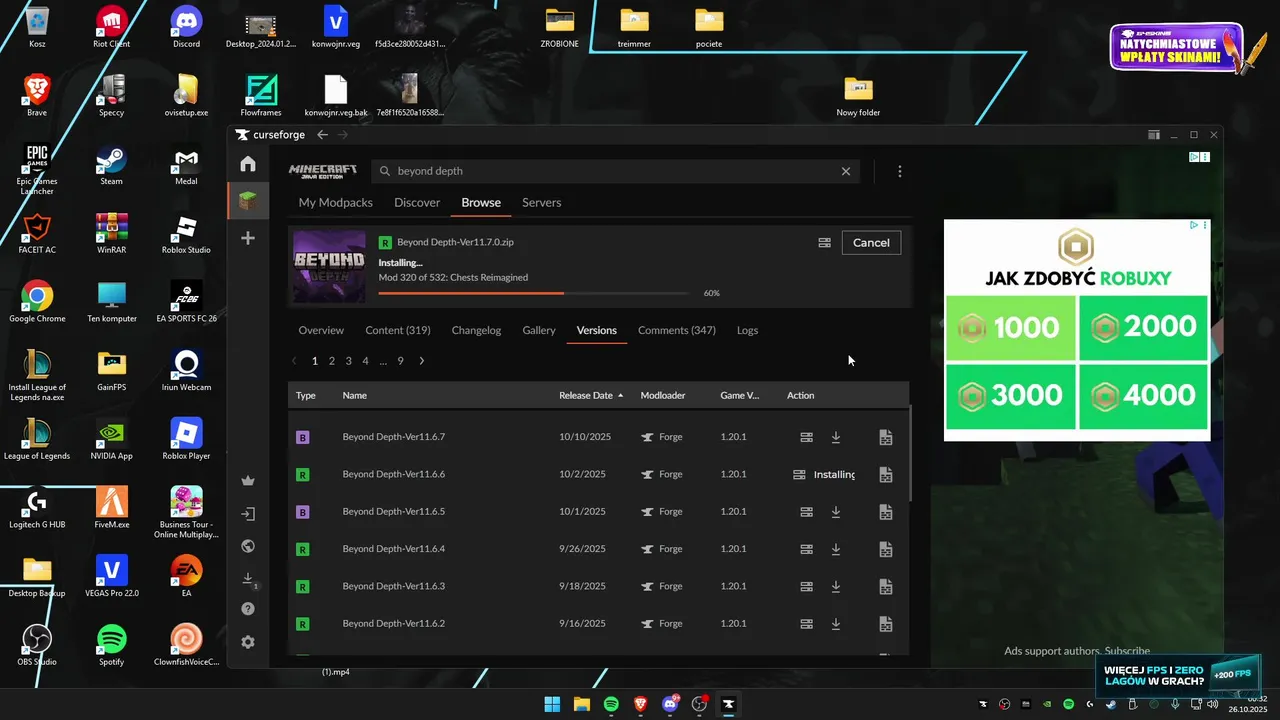
Task: Open Brave browser from the taskbar
Action: [640, 704]
